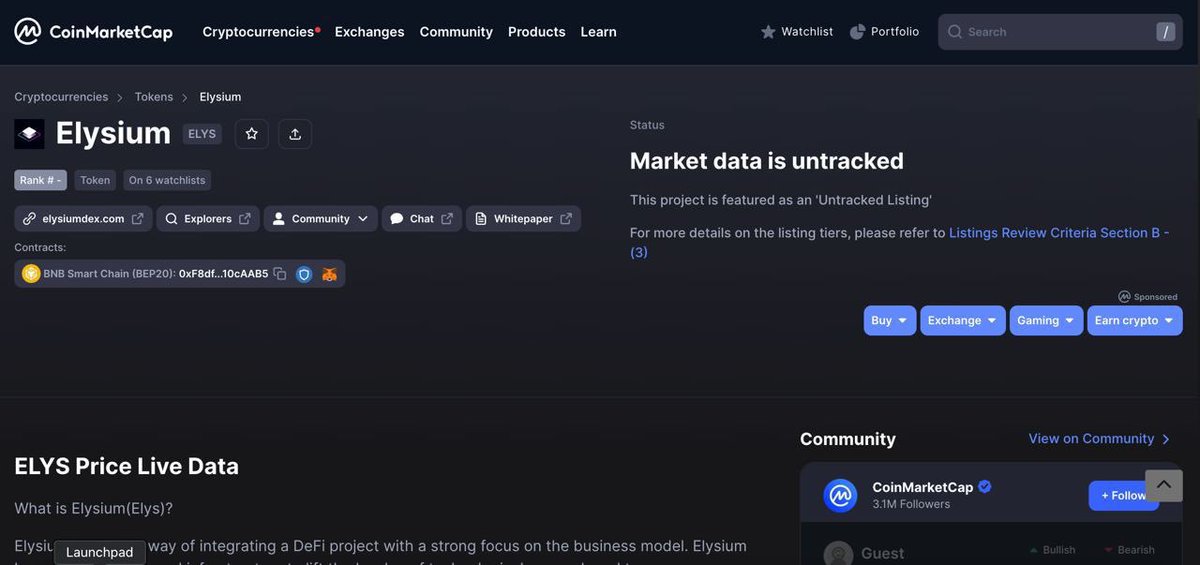Click the CoinMarketCap logo
The height and width of the screenshot is (565, 1200).
pyautogui.click(x=93, y=32)
